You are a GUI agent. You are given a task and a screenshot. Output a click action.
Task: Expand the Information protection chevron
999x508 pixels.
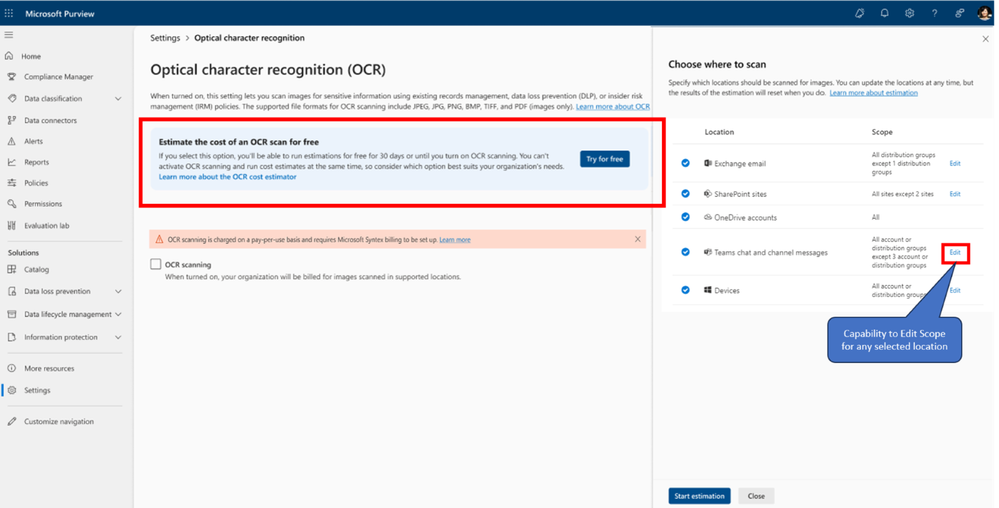tap(118, 337)
